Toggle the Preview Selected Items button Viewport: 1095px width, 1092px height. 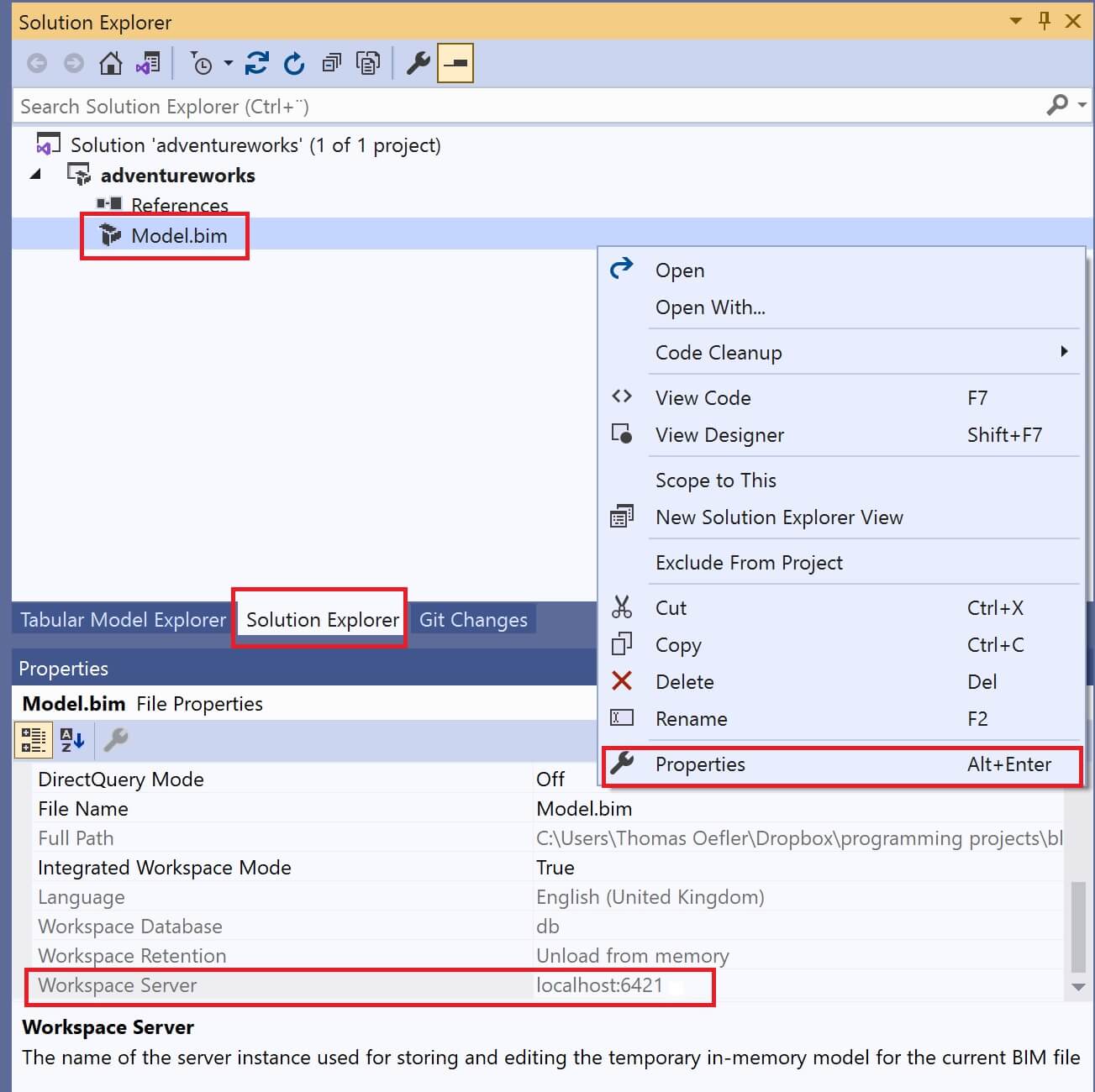[x=455, y=63]
